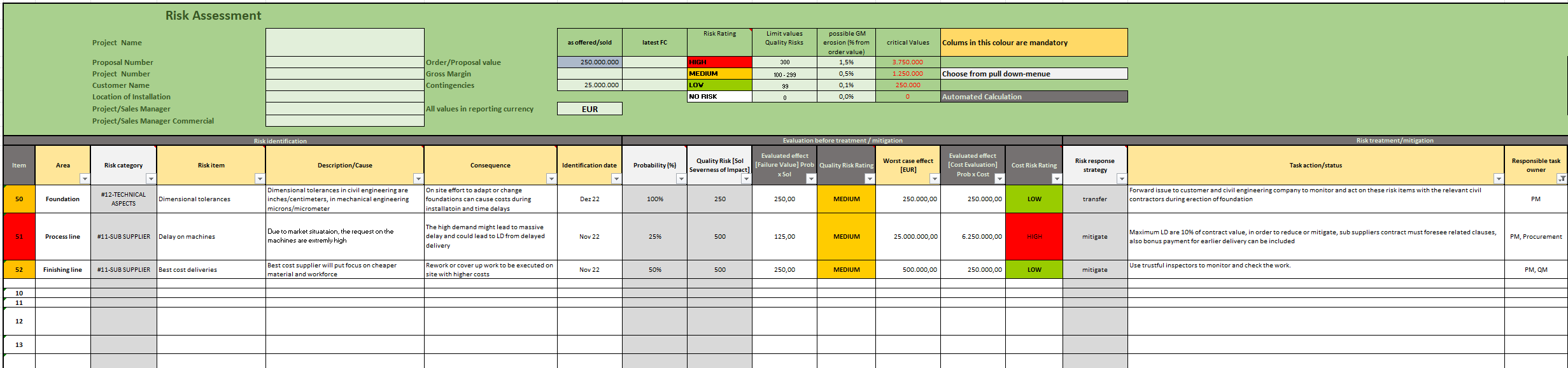Select the green LOW risk rating legend cell
Viewport: 1568px width, 368px height.
tap(719, 85)
